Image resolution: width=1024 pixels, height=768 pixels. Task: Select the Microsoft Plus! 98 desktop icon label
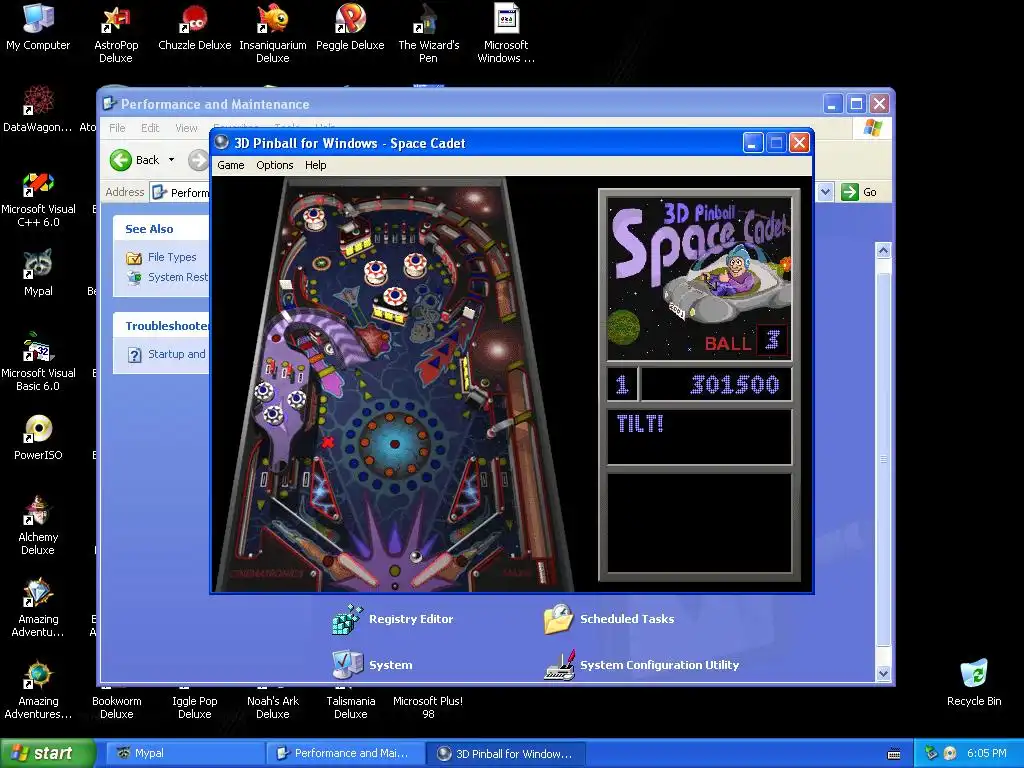(x=428, y=707)
